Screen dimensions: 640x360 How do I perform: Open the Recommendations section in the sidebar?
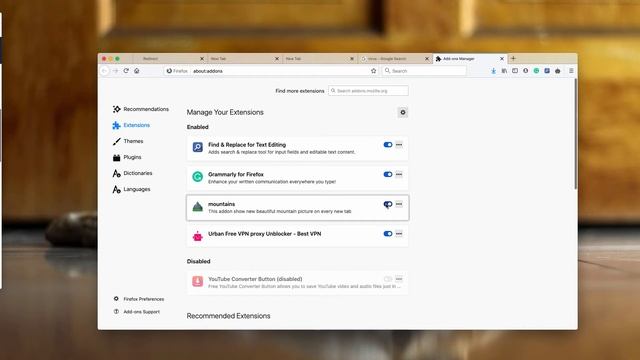coord(141,109)
